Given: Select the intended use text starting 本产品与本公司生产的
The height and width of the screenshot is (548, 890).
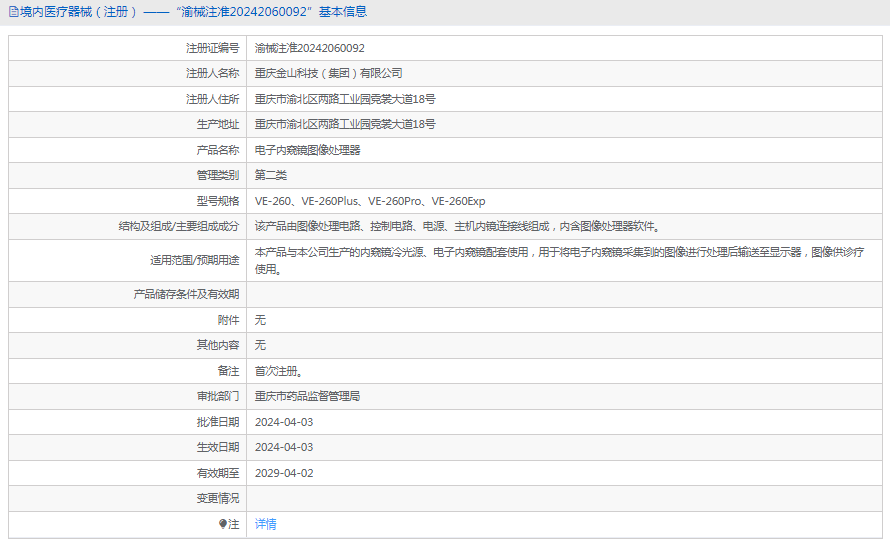Looking at the screenshot, I should click(559, 260).
